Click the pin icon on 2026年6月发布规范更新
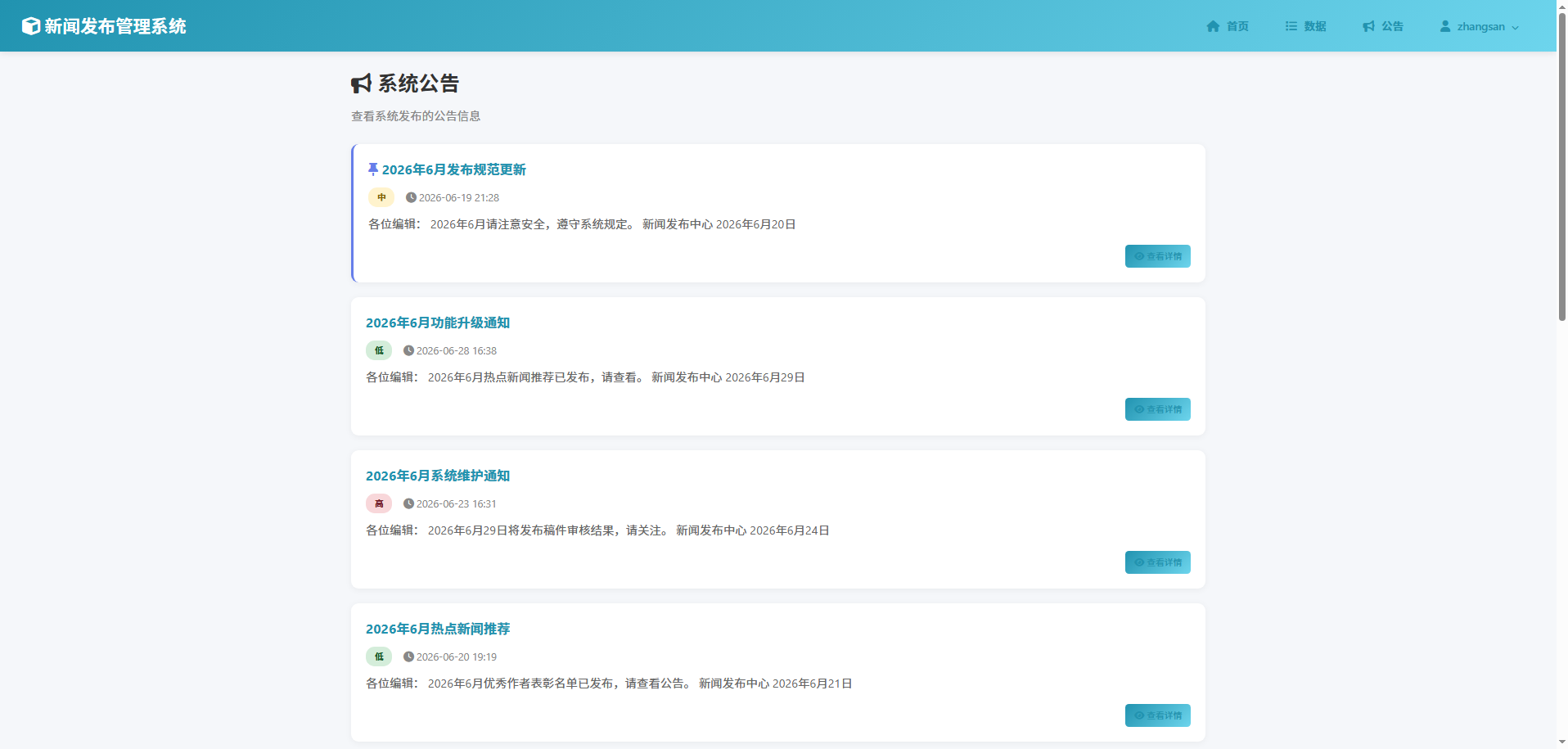 (373, 169)
